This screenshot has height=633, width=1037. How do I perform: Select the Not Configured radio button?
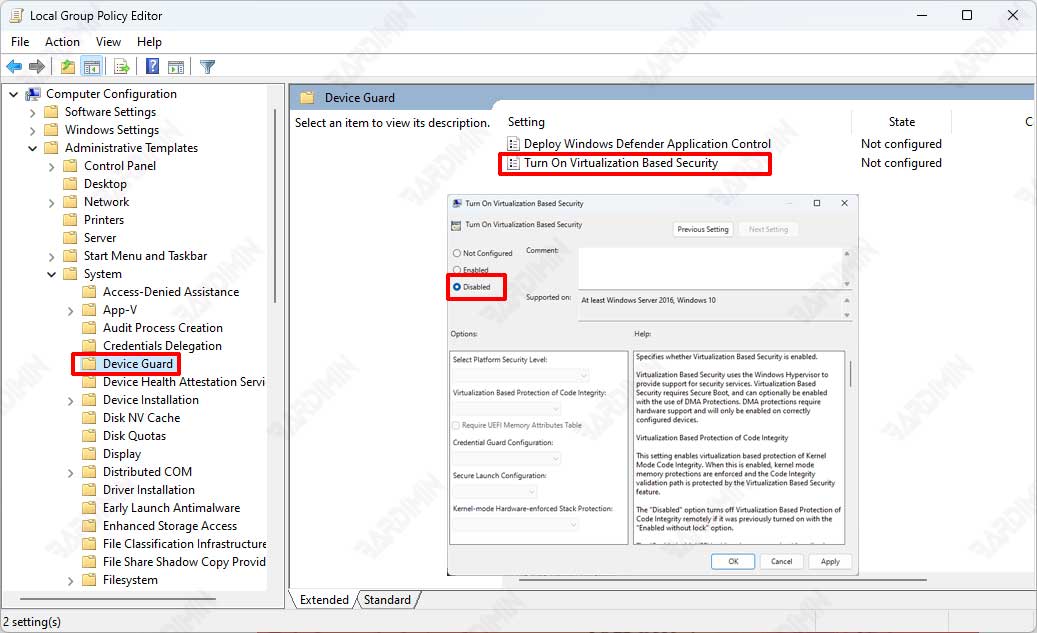pyautogui.click(x=458, y=254)
